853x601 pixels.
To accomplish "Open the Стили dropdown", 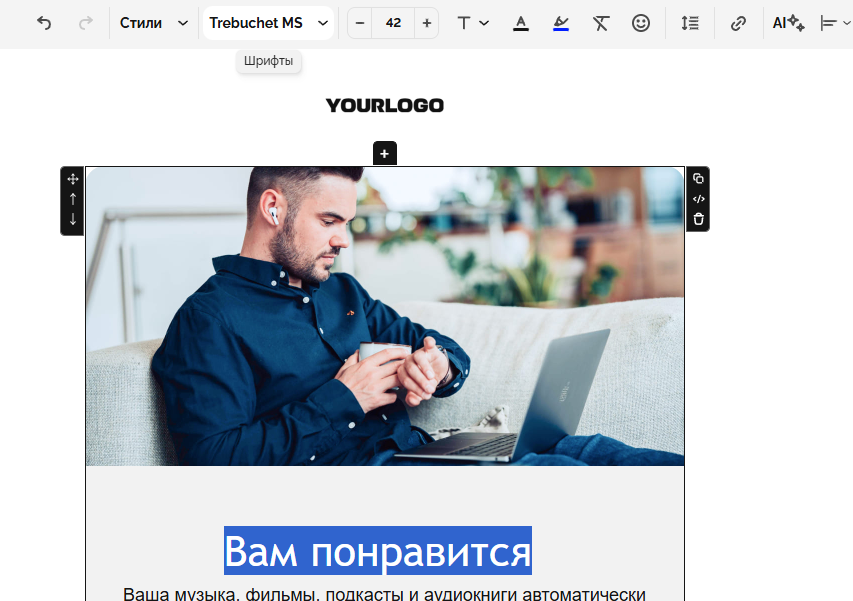I will coord(153,23).
